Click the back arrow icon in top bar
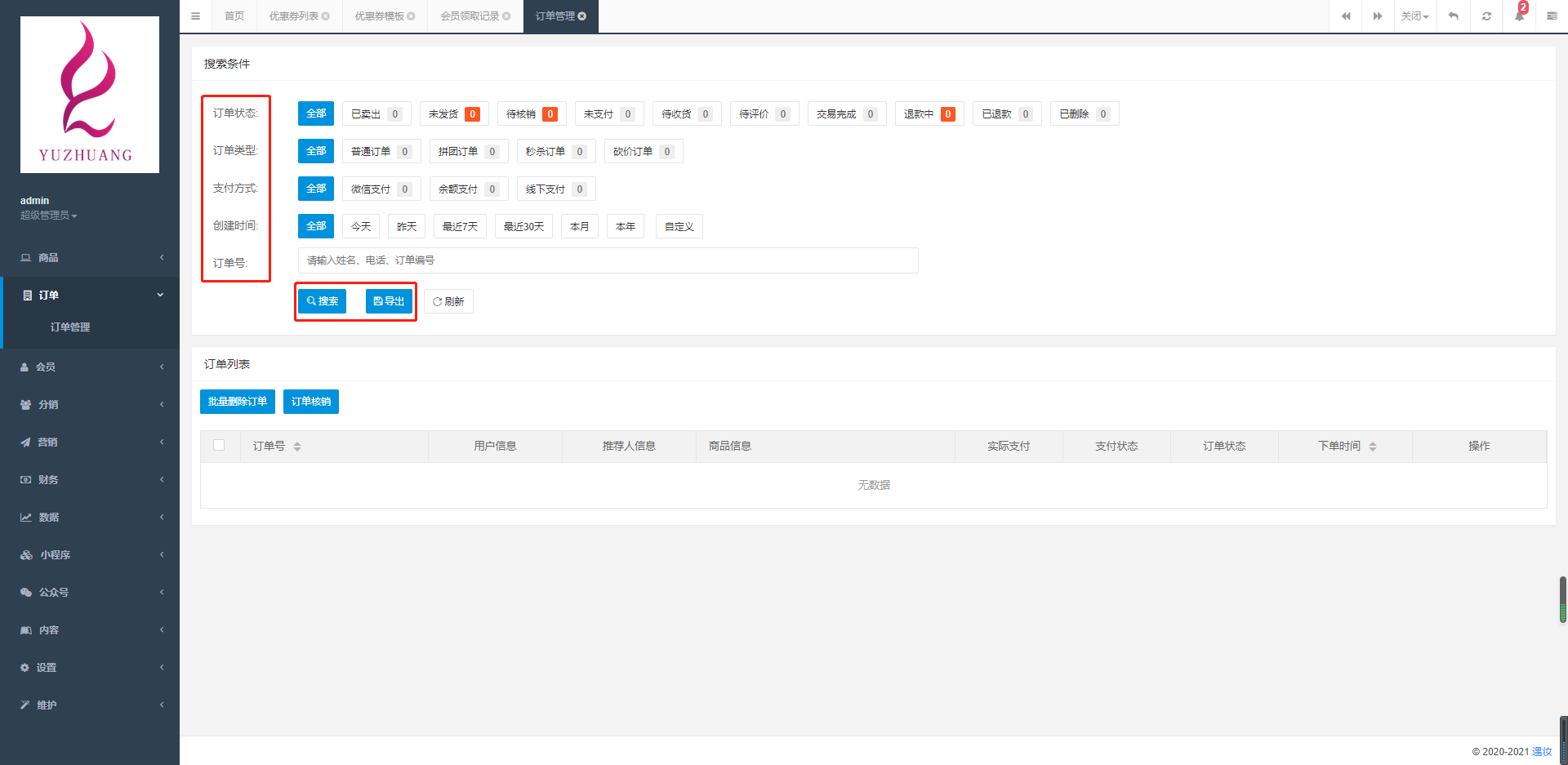Screen dimensions: 1568x765 pos(1453,16)
